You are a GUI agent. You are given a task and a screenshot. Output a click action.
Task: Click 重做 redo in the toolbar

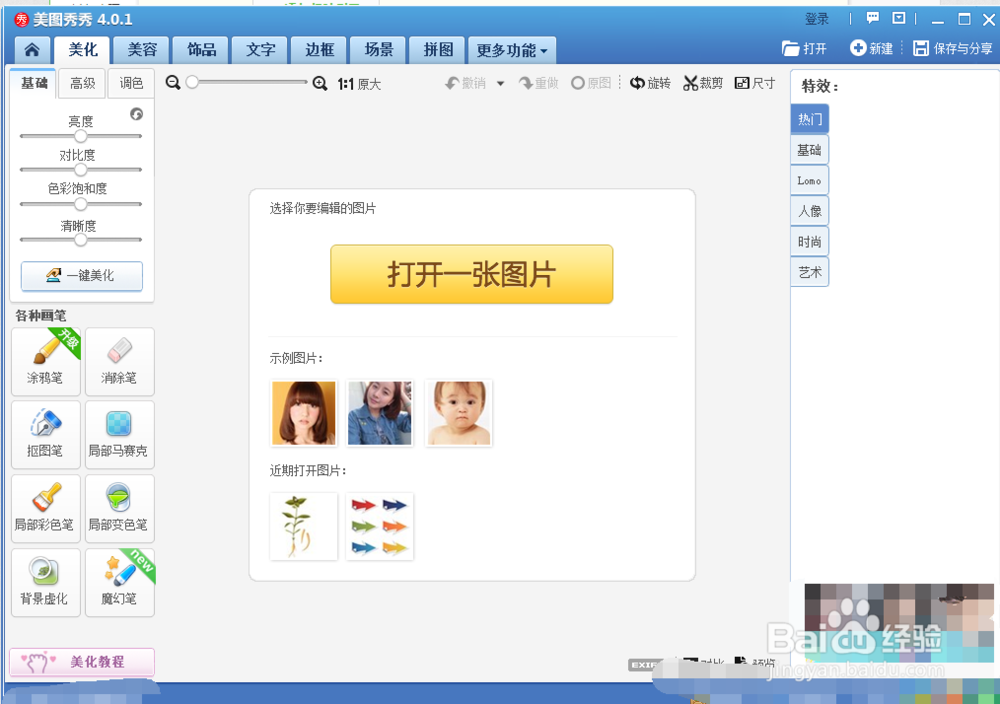click(539, 84)
